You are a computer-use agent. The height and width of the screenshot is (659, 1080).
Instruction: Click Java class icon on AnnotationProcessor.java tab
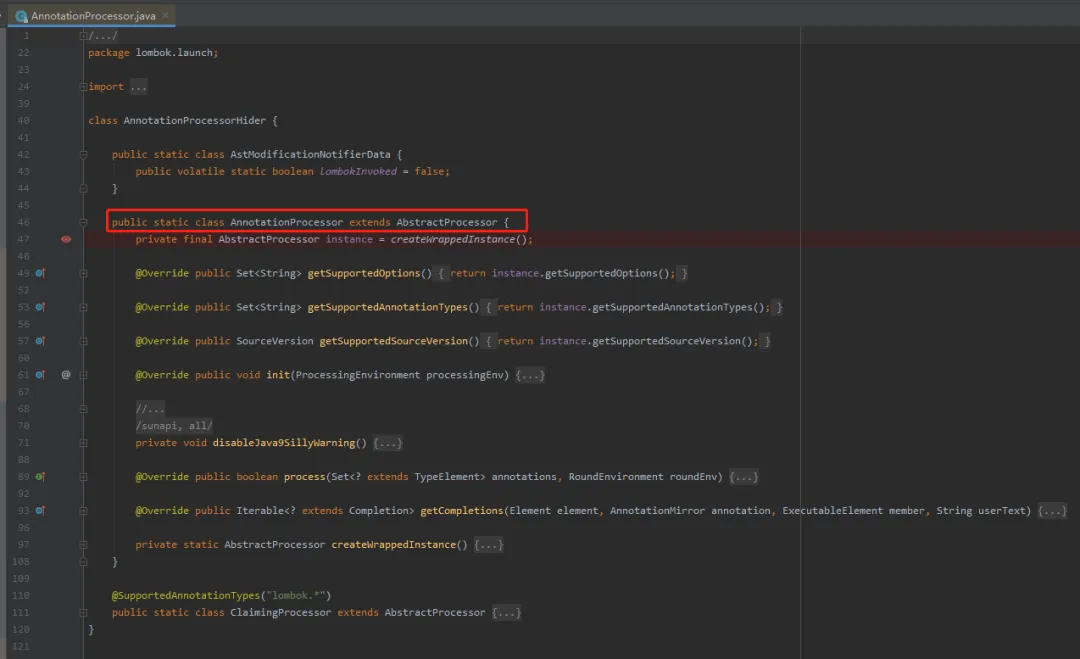tap(21, 16)
